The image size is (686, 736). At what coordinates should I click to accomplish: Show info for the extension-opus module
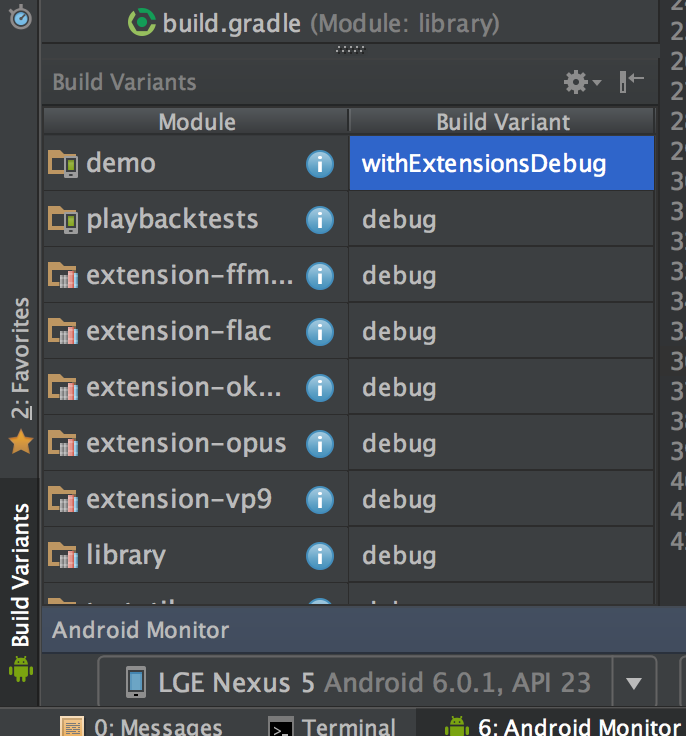(x=320, y=444)
